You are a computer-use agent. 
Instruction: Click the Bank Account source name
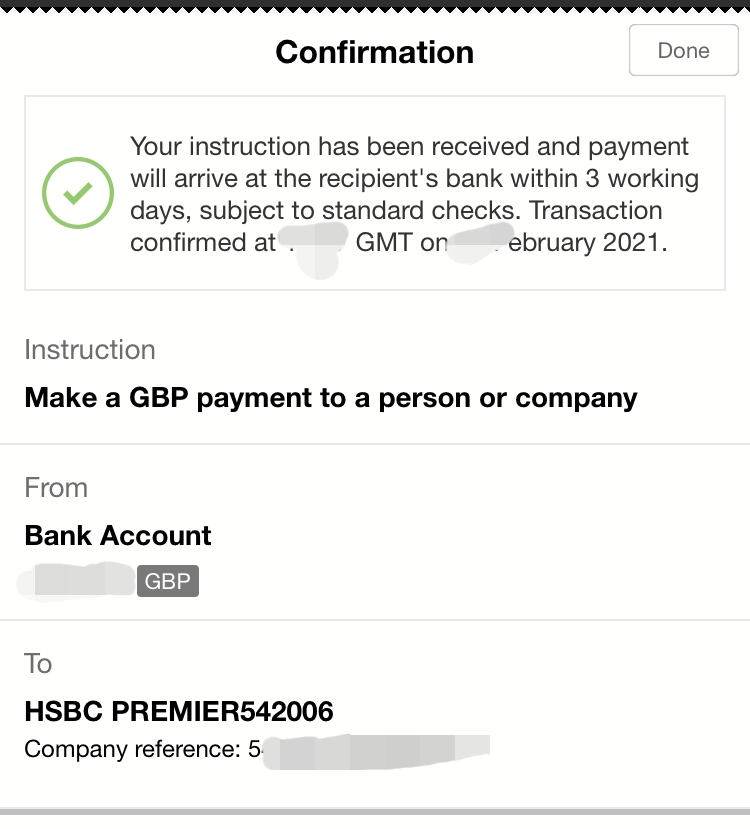coord(118,535)
